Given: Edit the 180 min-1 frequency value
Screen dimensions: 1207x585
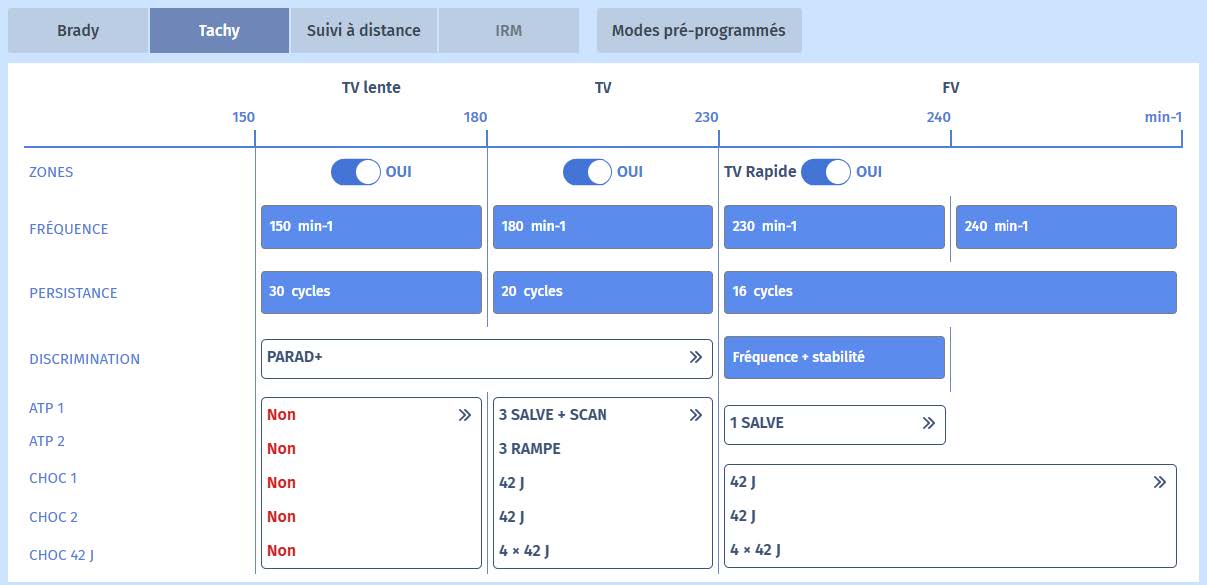Looking at the screenshot, I should tap(602, 227).
